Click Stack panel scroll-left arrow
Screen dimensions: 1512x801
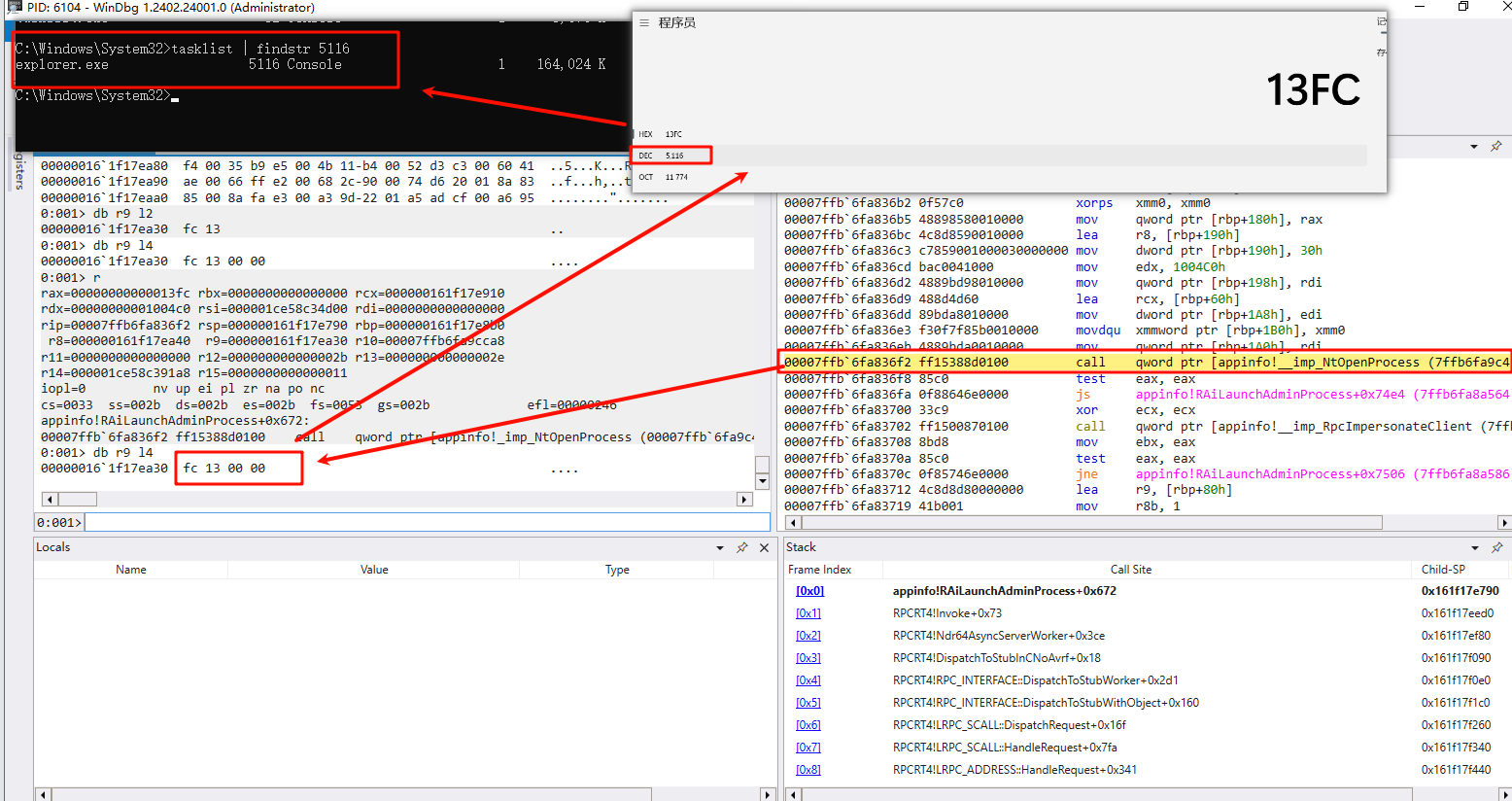[x=792, y=794]
